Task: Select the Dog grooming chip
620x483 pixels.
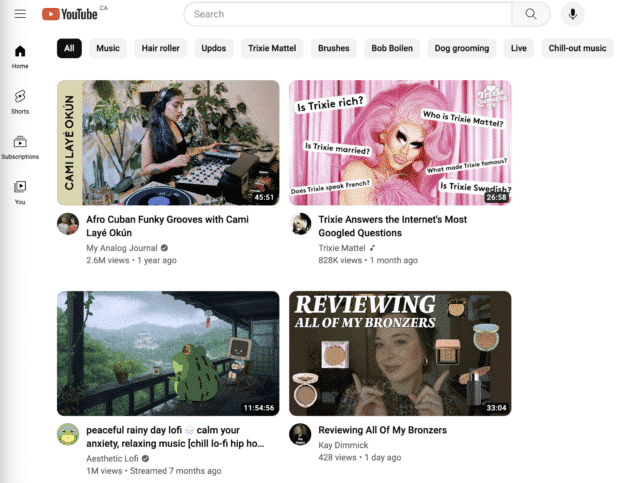Action: coord(462,48)
